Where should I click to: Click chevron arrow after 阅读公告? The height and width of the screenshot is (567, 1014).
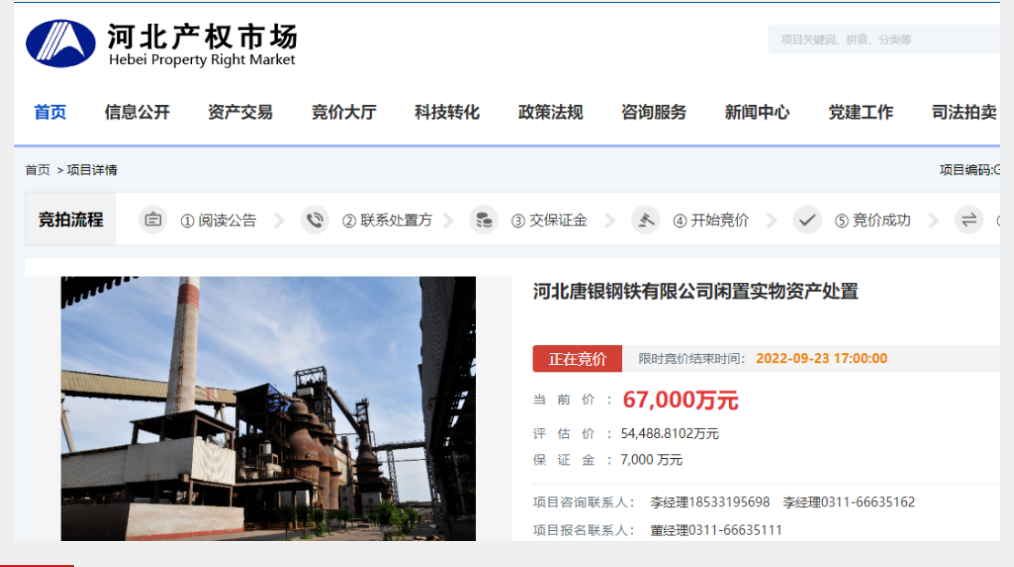(279, 220)
